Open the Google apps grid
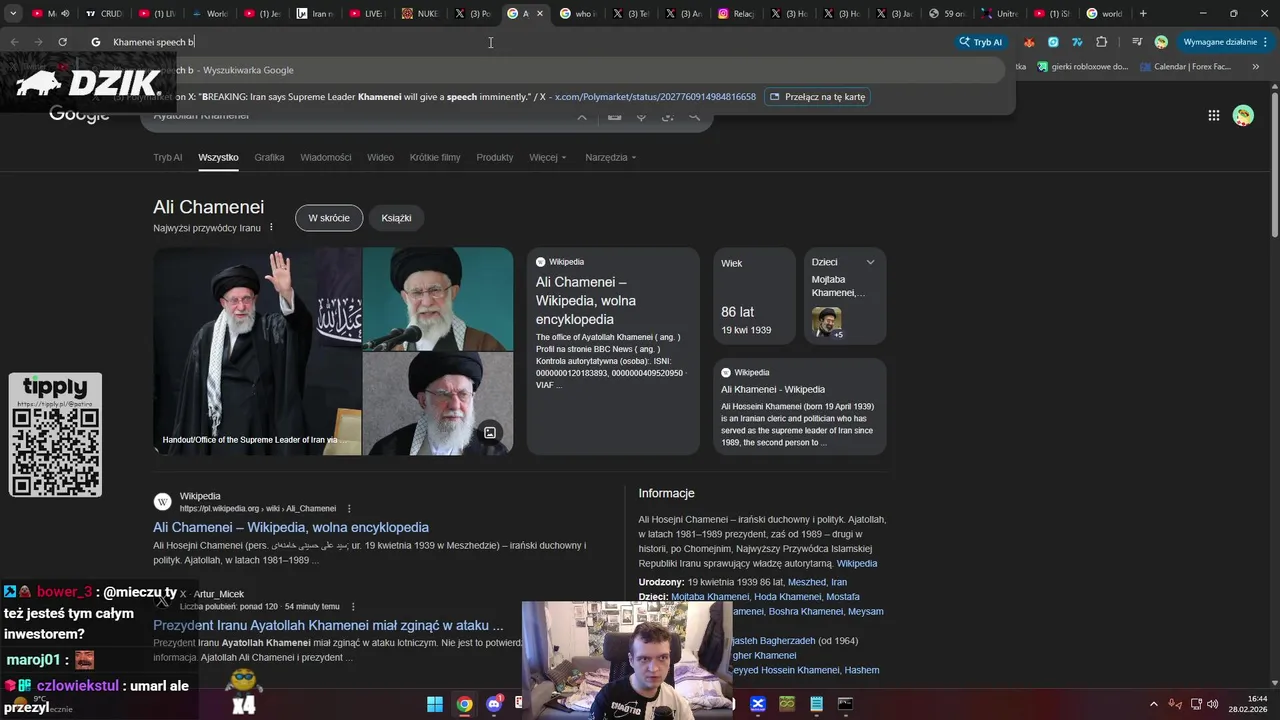 [x=1214, y=116]
